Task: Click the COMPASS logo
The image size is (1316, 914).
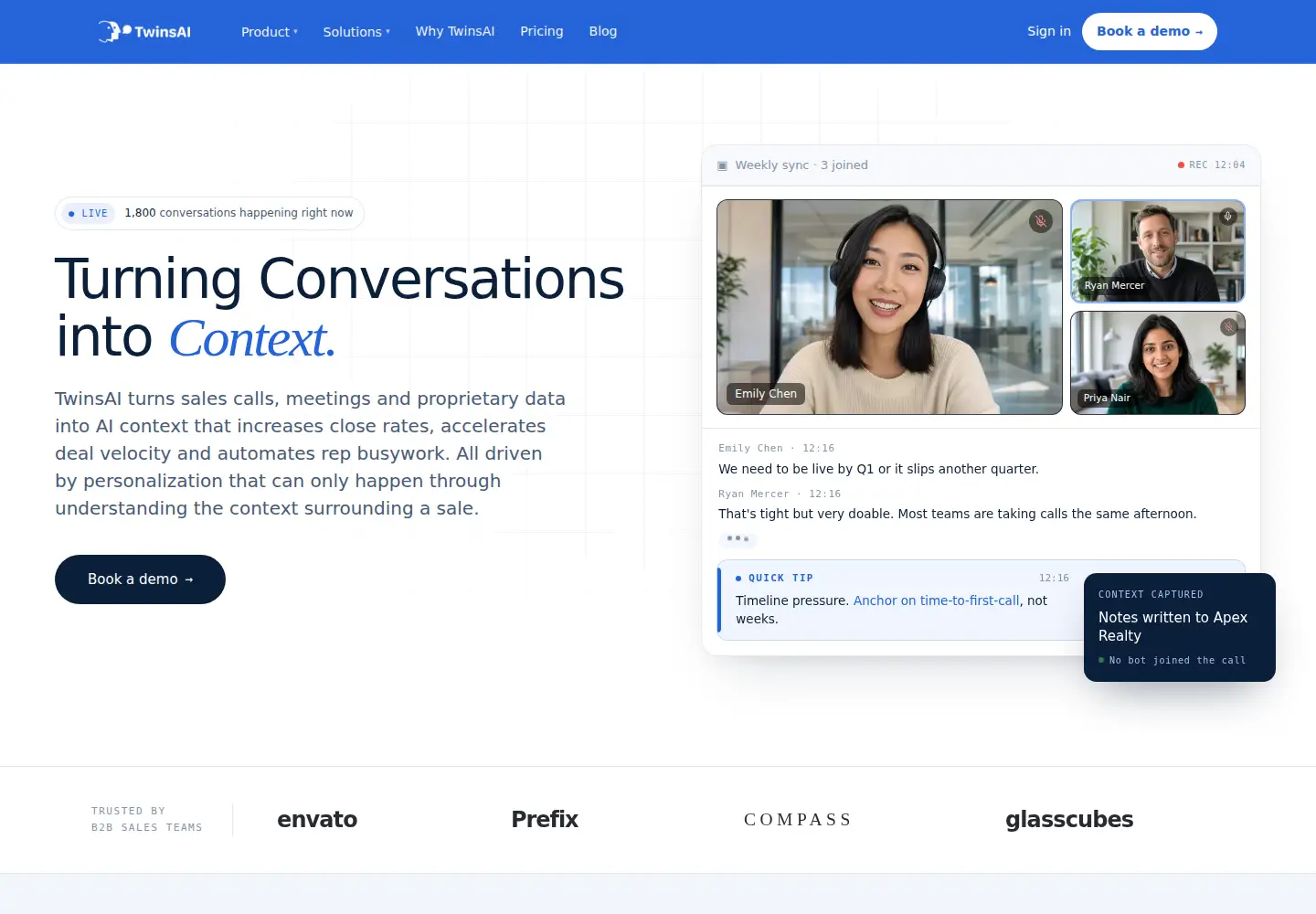Action: [x=798, y=820]
